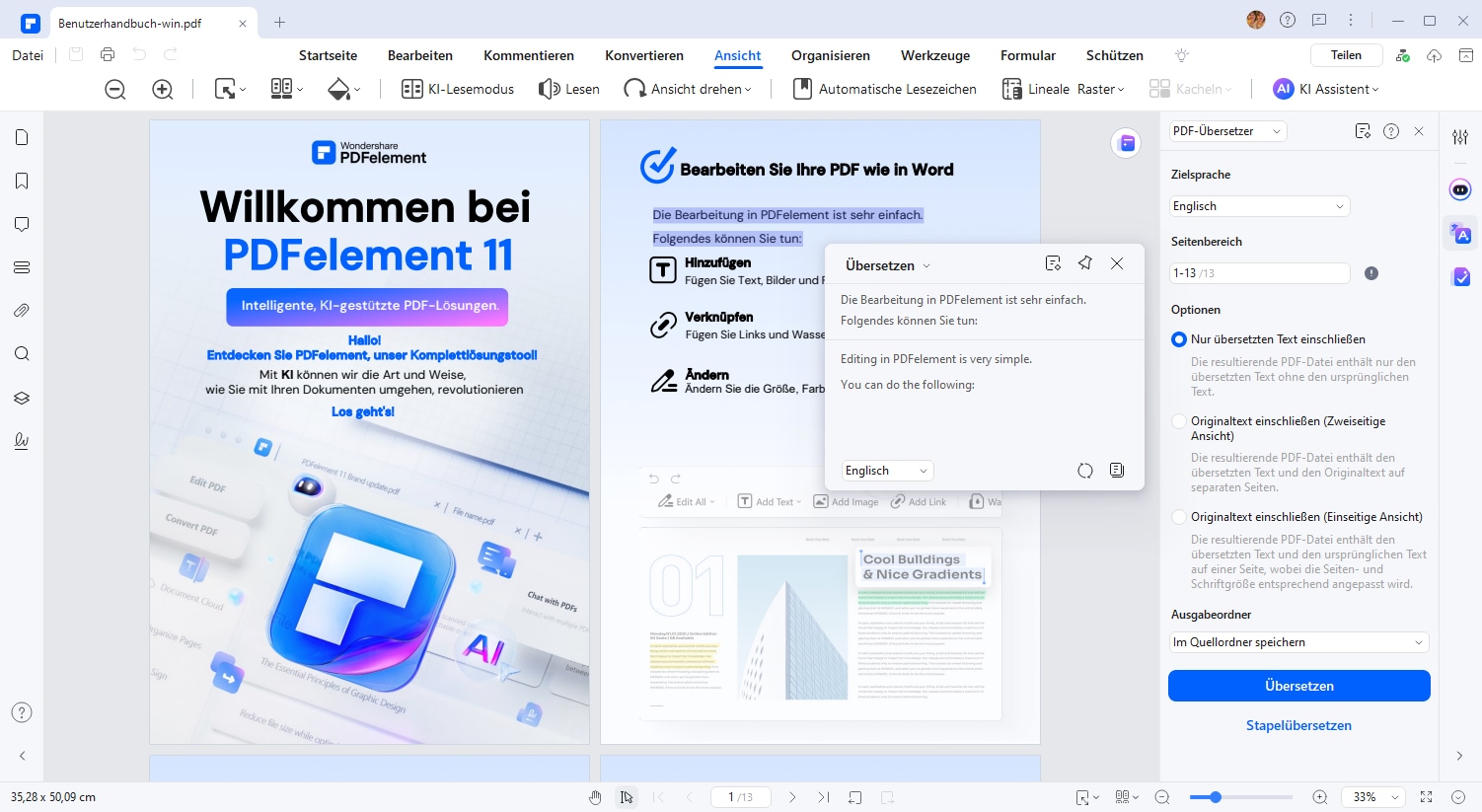
Task: Switch to the Kommentieren tab
Action: click(x=529, y=55)
